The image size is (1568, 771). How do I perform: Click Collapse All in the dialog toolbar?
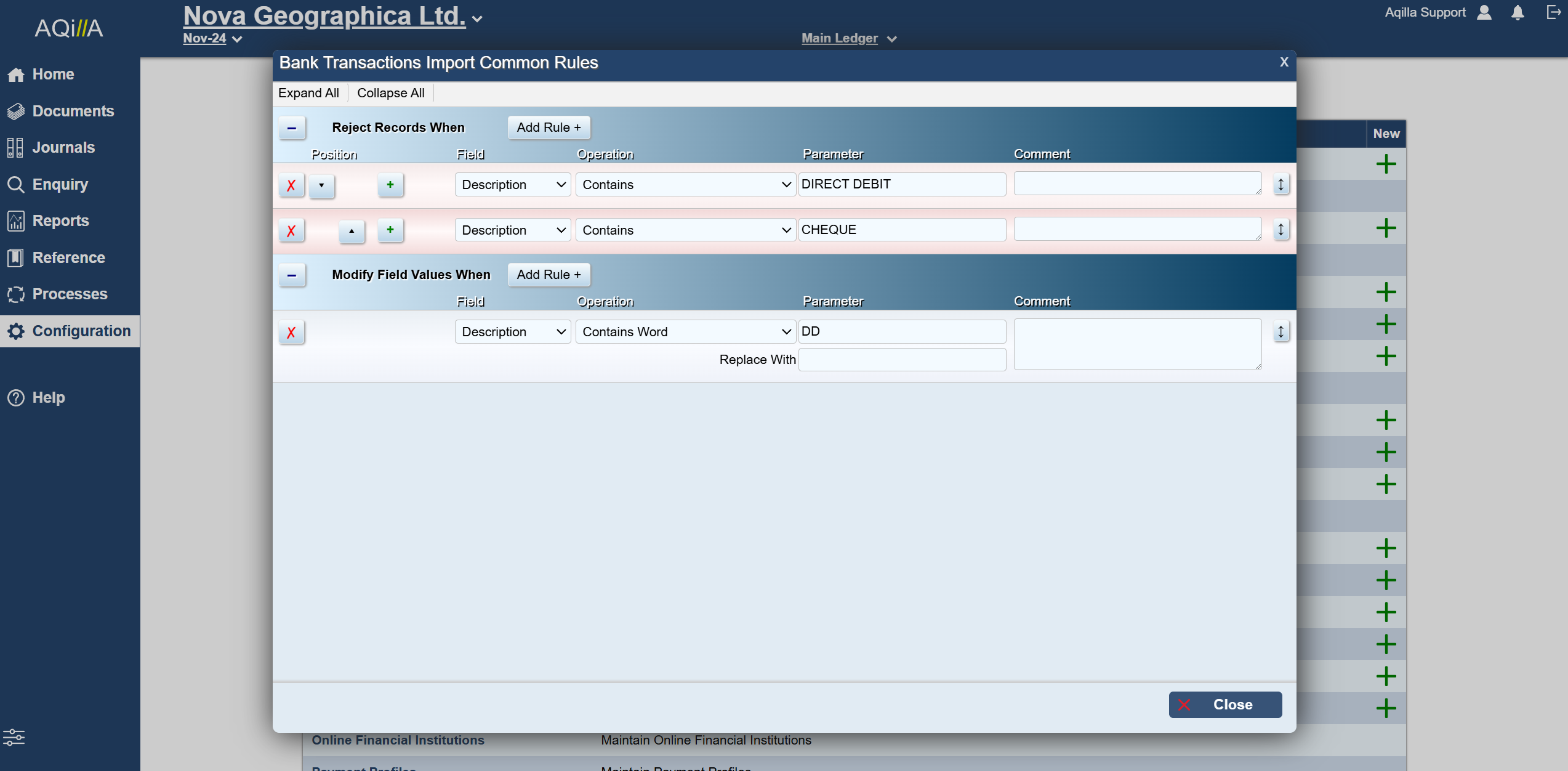(390, 93)
